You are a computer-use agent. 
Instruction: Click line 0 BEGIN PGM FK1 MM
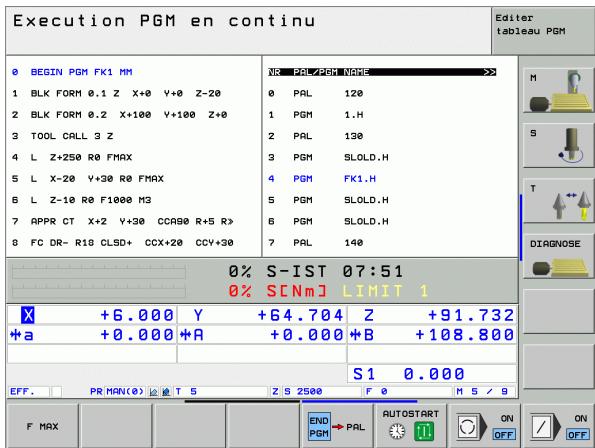(72, 72)
